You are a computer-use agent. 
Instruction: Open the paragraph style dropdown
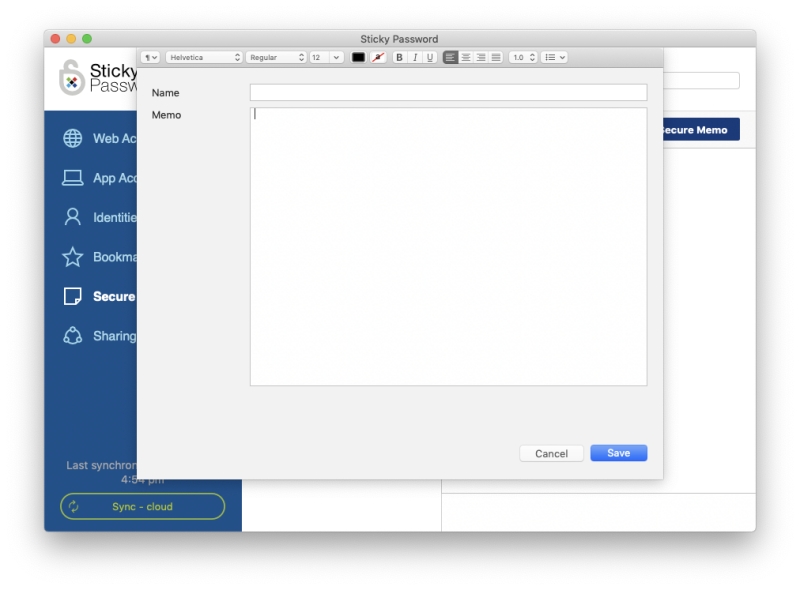[151, 58]
